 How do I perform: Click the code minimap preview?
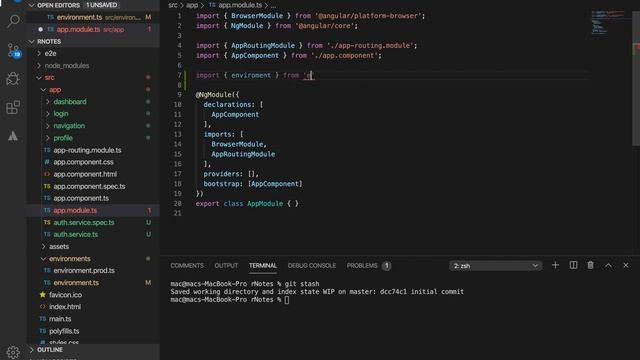607,22
